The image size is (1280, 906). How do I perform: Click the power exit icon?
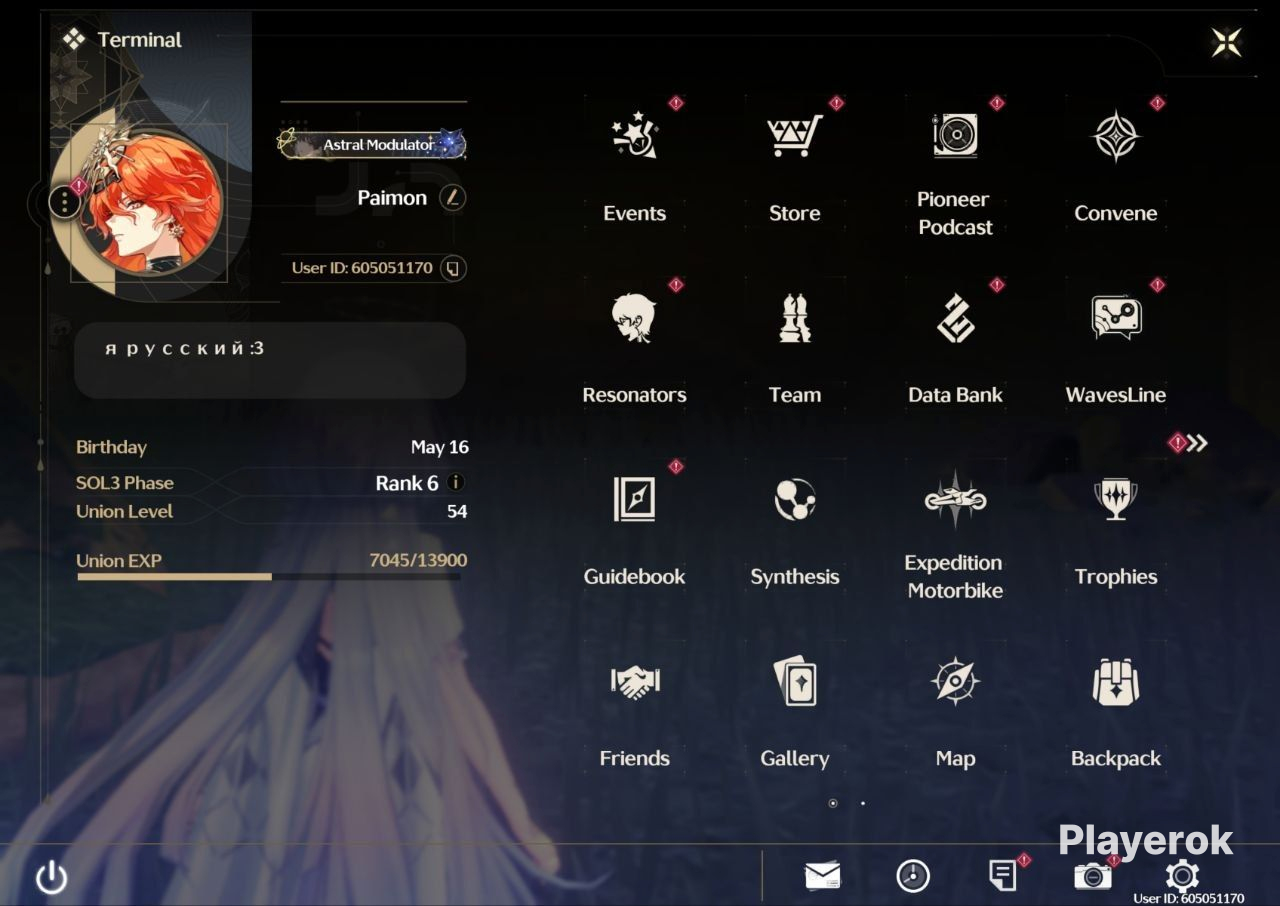(x=52, y=878)
